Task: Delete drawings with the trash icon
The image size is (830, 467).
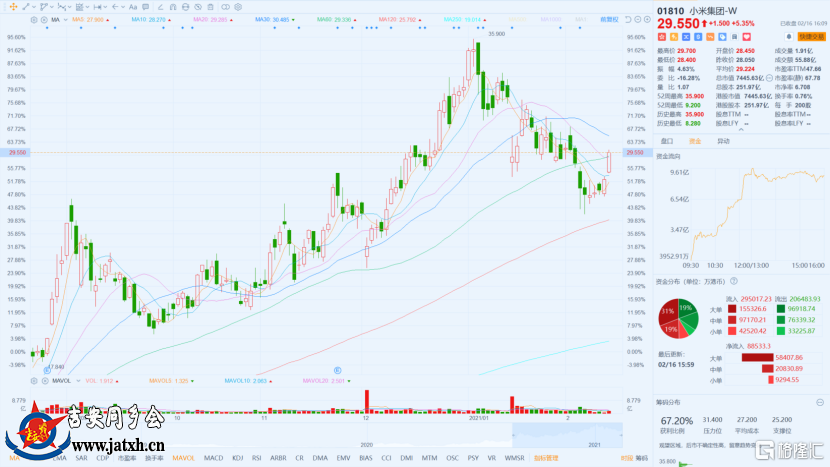Action: tap(210, 7)
